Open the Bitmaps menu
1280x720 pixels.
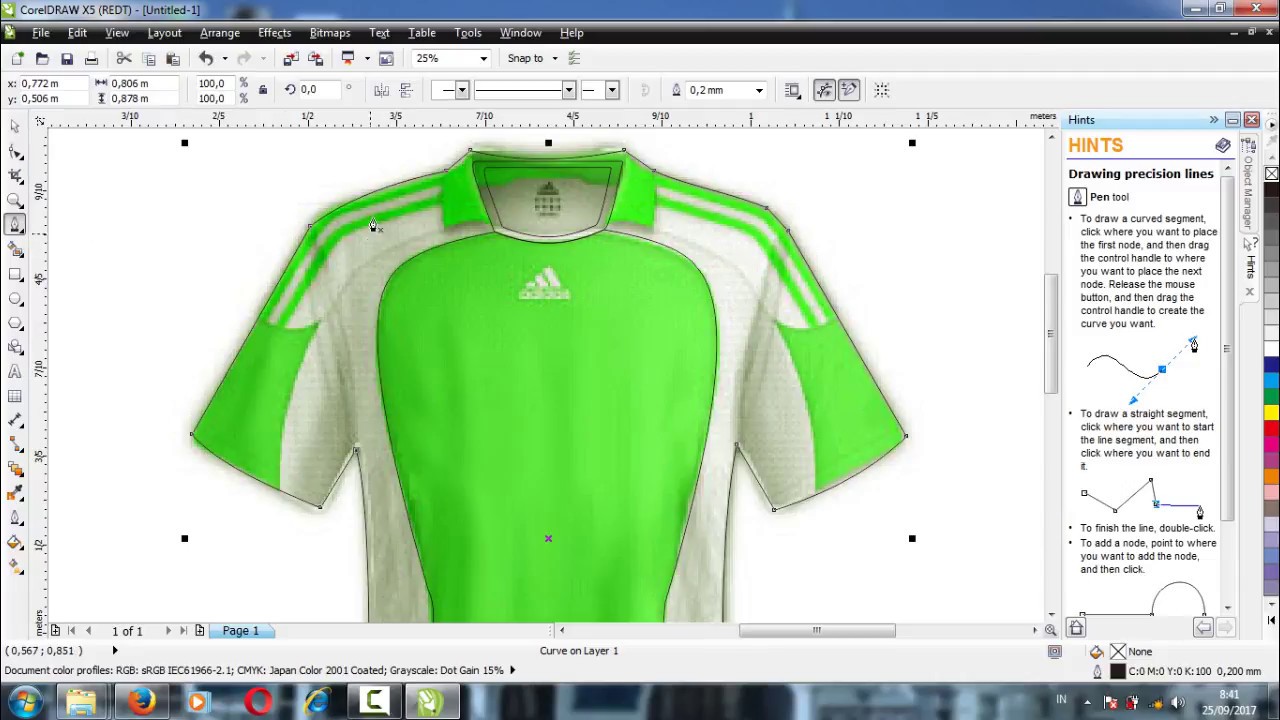pos(330,33)
